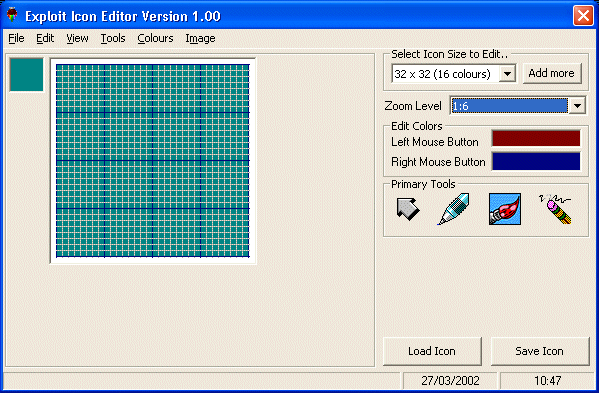Open the Edit menu

[45, 38]
